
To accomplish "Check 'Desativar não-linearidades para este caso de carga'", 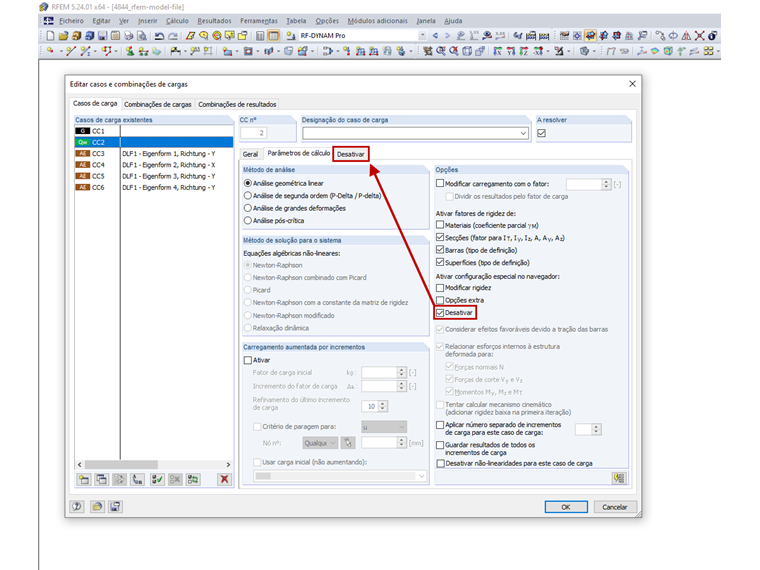I will [x=440, y=463].
